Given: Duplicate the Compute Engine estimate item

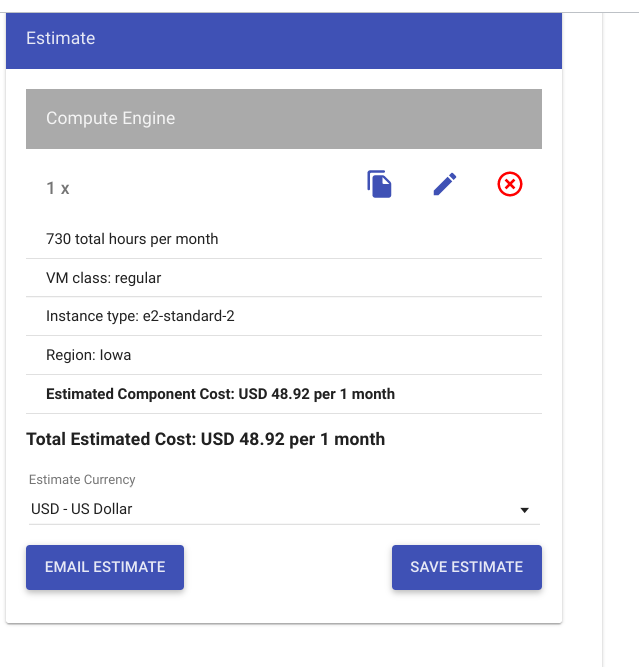Looking at the screenshot, I should (379, 185).
